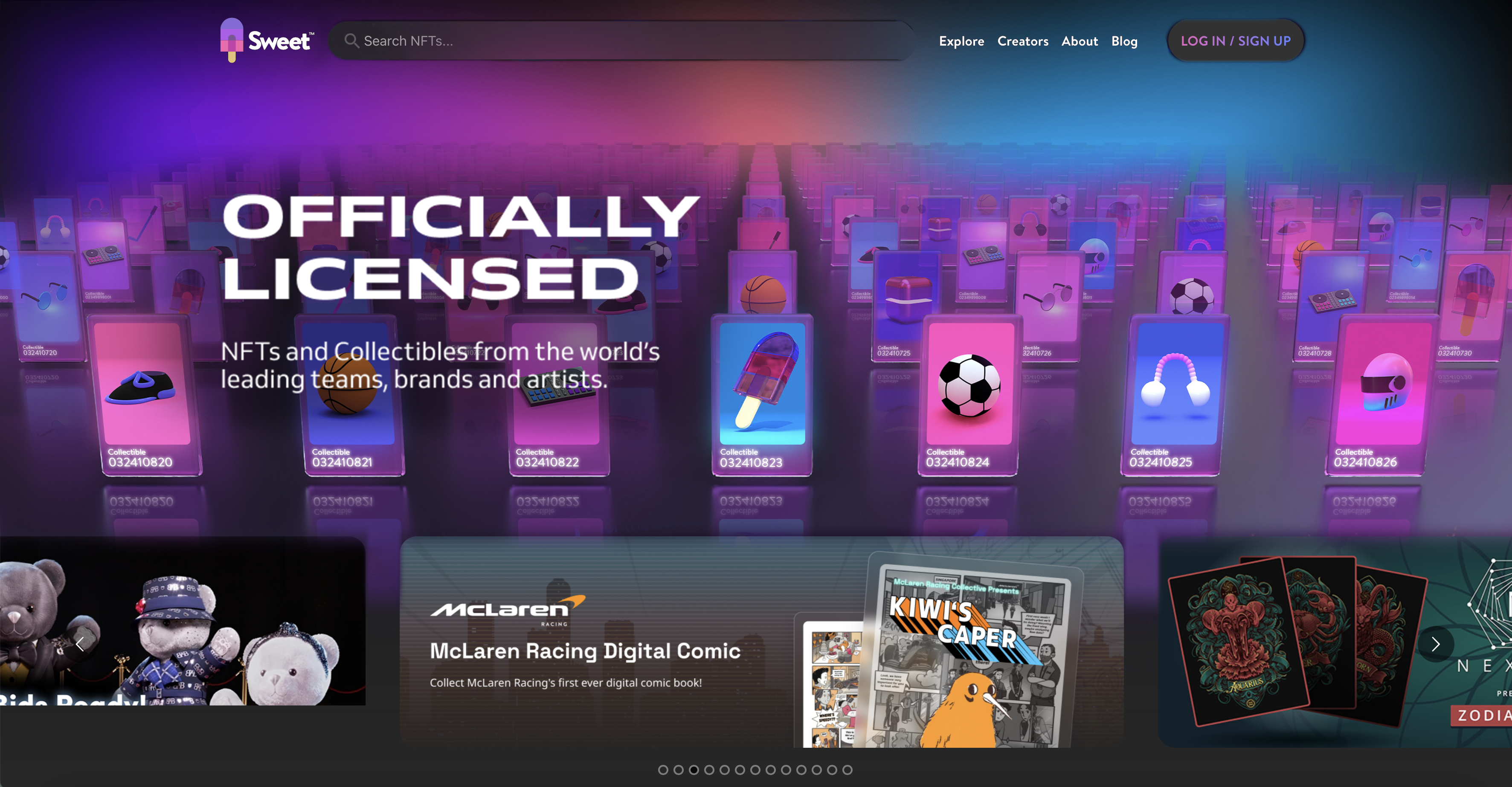This screenshot has height=787, width=1512.
Task: Click the "OFFICIALLY LICENSED" hero heading
Action: tap(461, 247)
